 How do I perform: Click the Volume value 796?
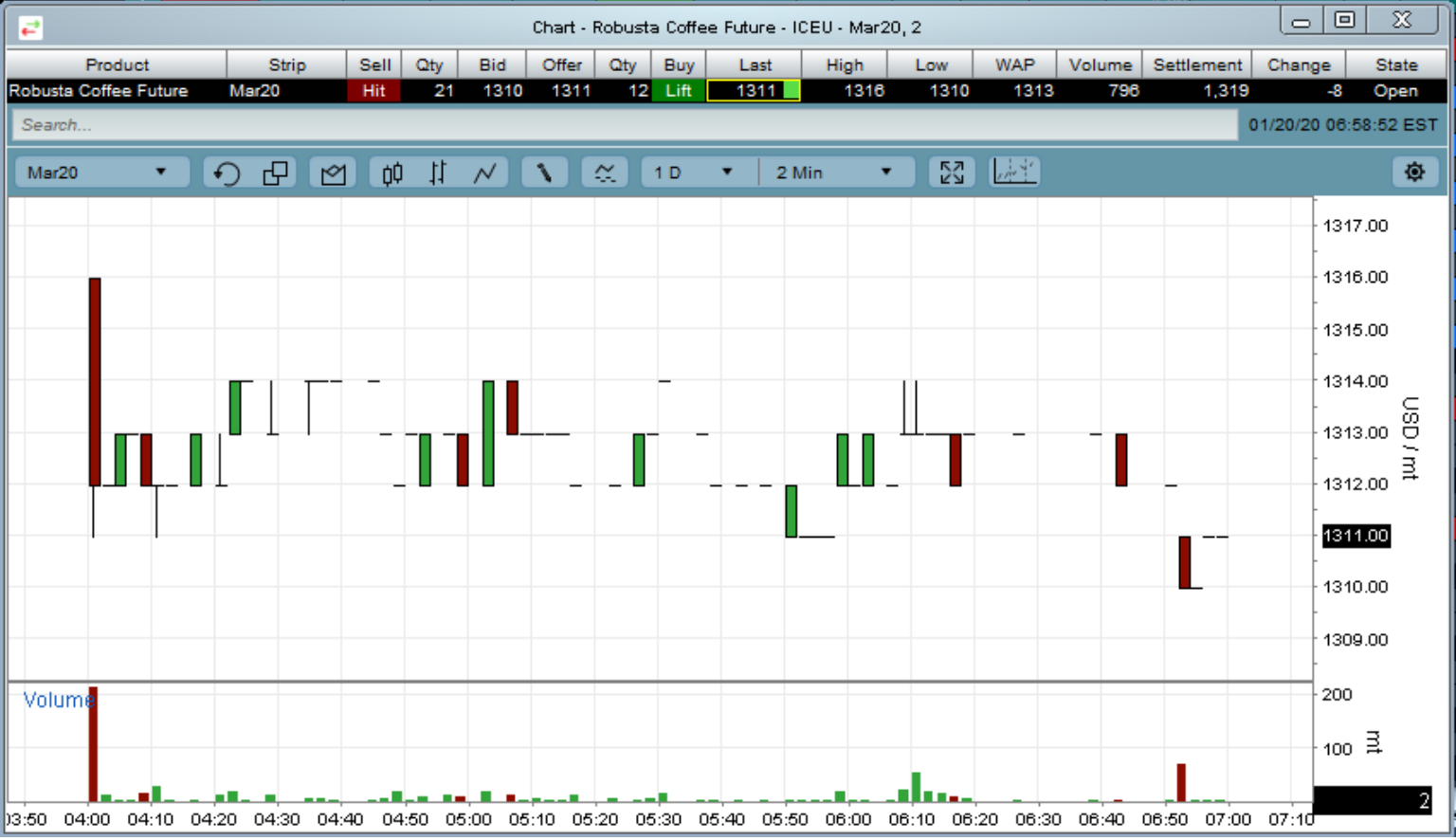(x=1123, y=91)
